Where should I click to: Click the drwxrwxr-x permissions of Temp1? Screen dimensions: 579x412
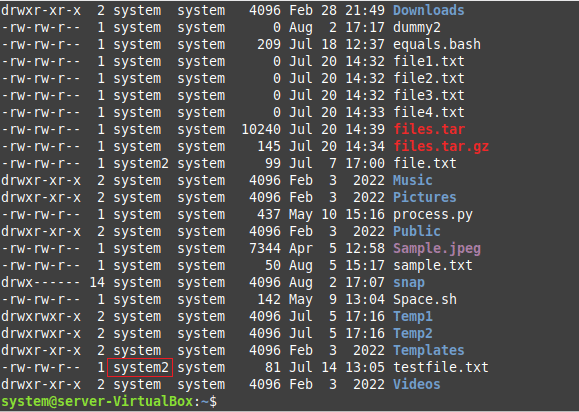tap(41, 316)
